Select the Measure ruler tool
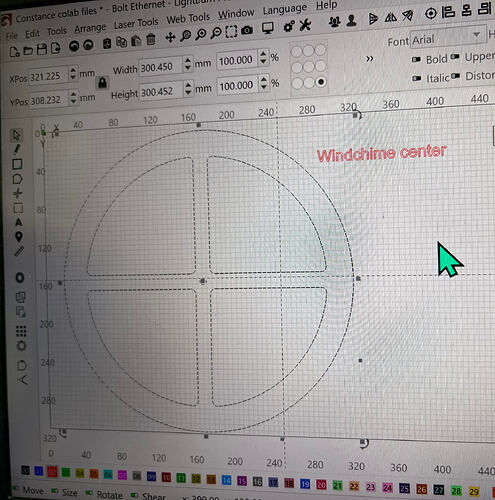The height and width of the screenshot is (500, 495). click(19, 251)
